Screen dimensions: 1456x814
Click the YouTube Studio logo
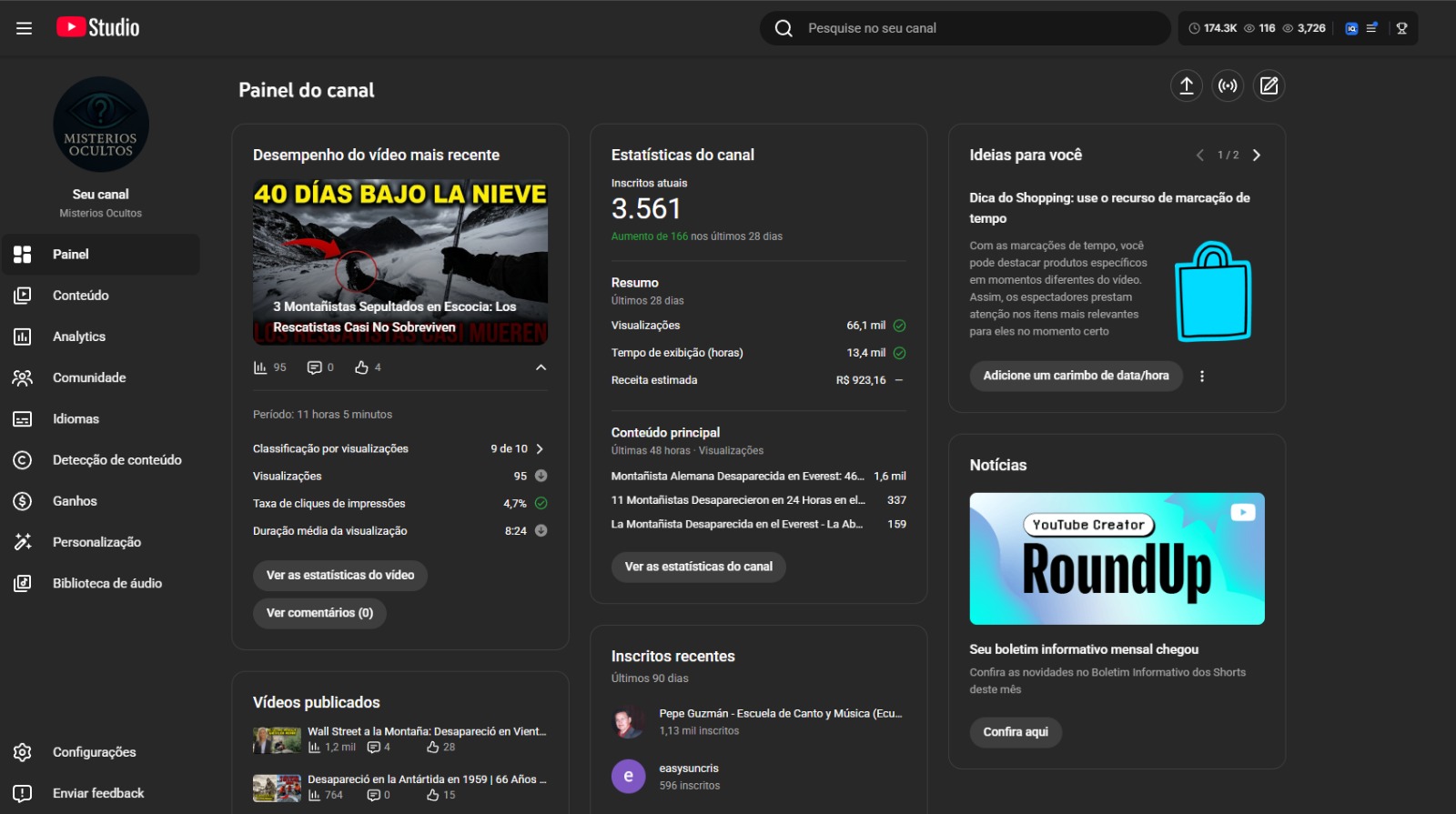coord(98,27)
